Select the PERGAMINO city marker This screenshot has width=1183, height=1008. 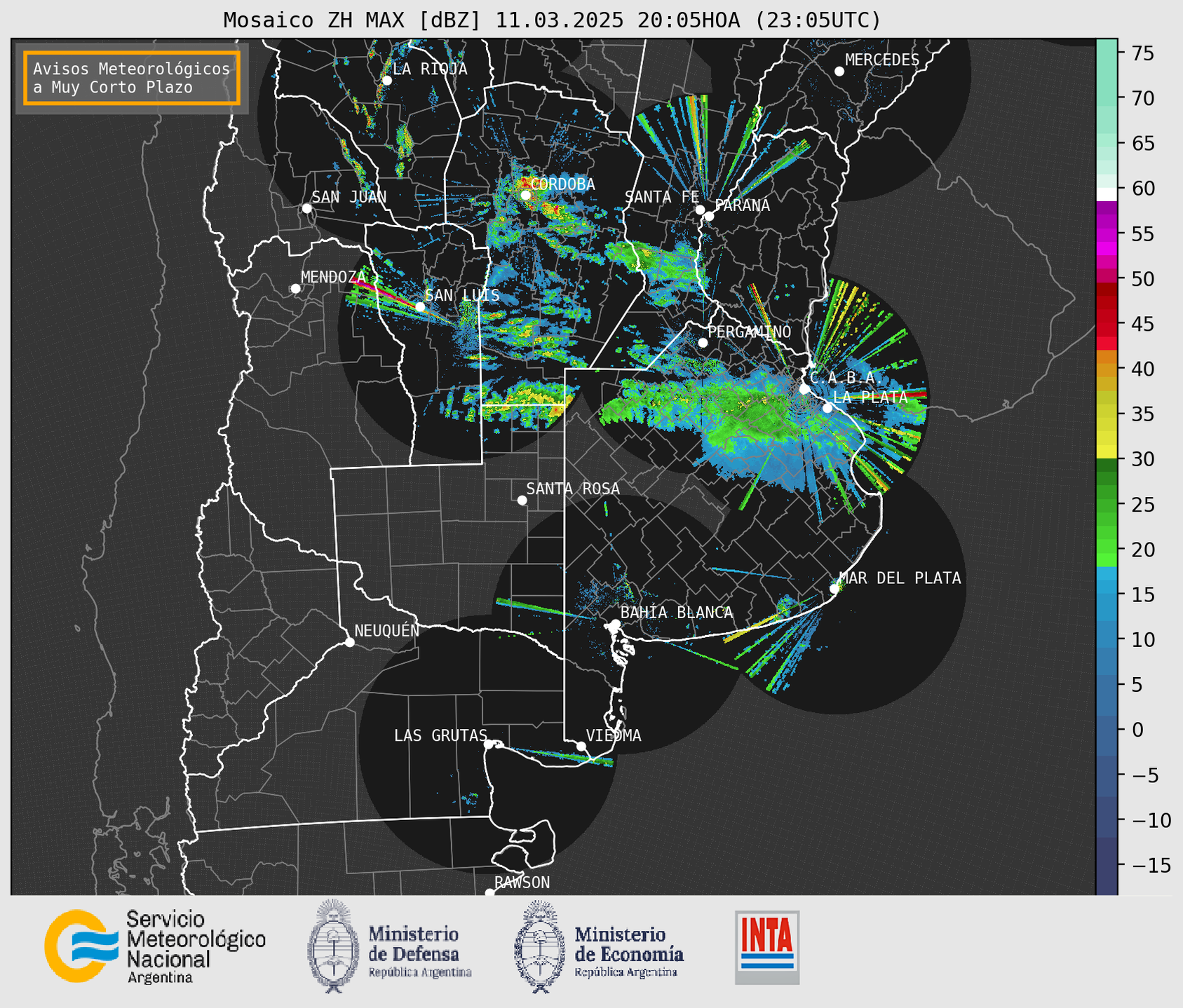(x=703, y=343)
